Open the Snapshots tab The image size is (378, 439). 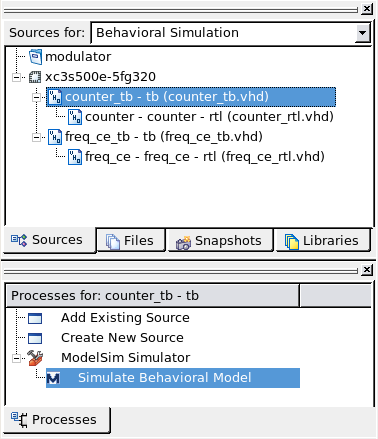pyautogui.click(x=219, y=240)
